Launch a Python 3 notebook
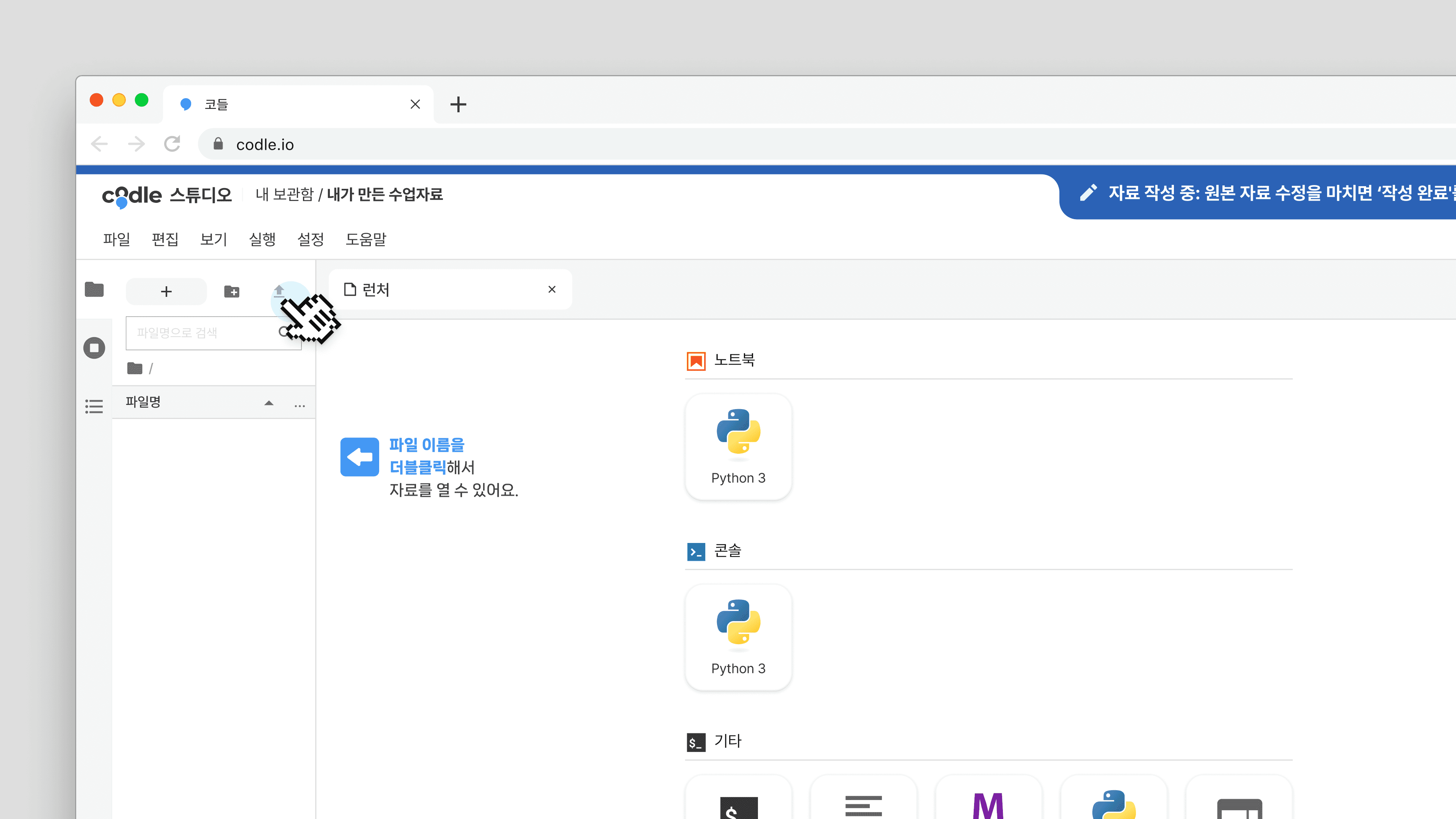Screen dimensions: 1456x819 [738, 447]
